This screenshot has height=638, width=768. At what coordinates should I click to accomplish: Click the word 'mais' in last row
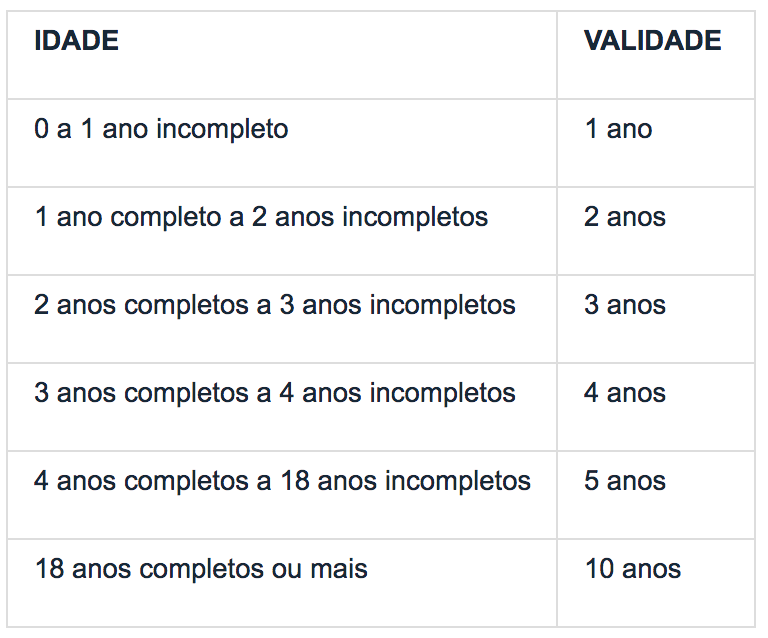tap(339, 569)
